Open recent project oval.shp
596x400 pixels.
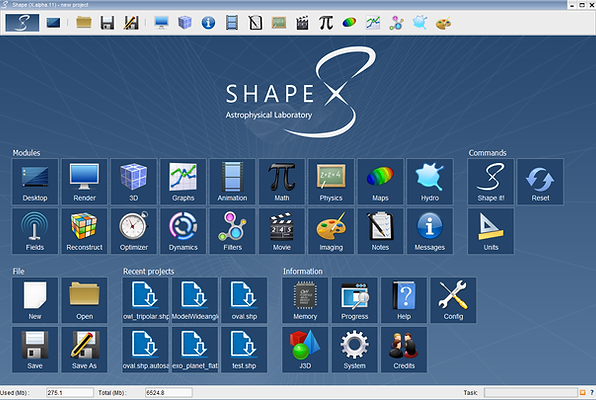(244, 300)
